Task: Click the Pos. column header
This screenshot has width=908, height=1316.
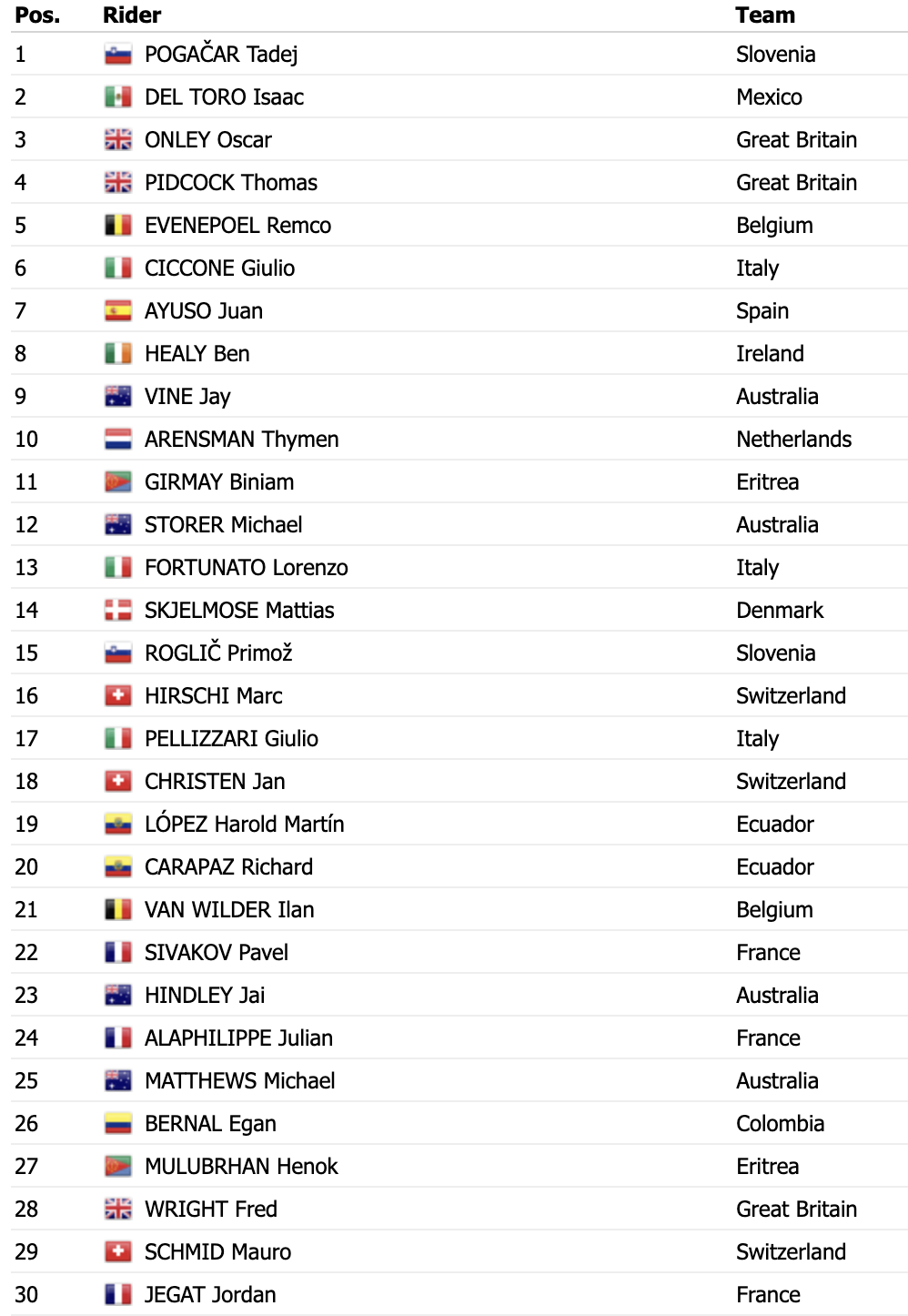Action: click(x=37, y=15)
